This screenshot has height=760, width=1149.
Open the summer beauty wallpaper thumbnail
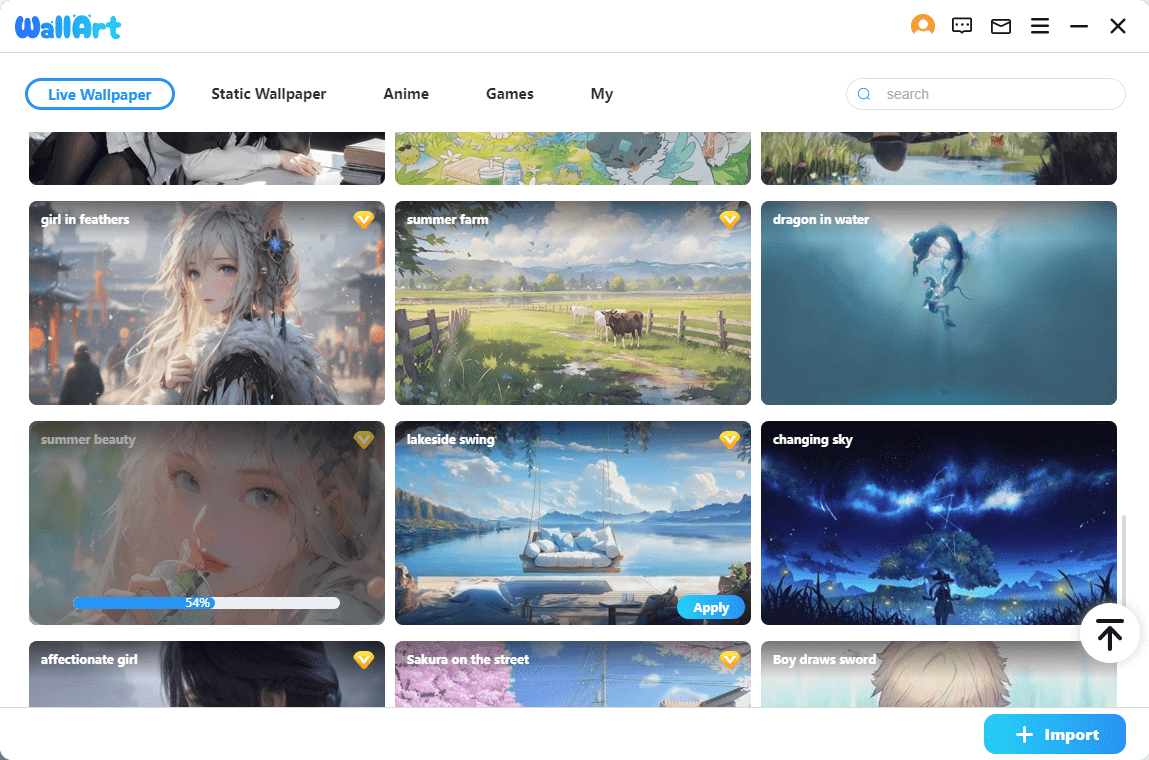click(x=207, y=523)
